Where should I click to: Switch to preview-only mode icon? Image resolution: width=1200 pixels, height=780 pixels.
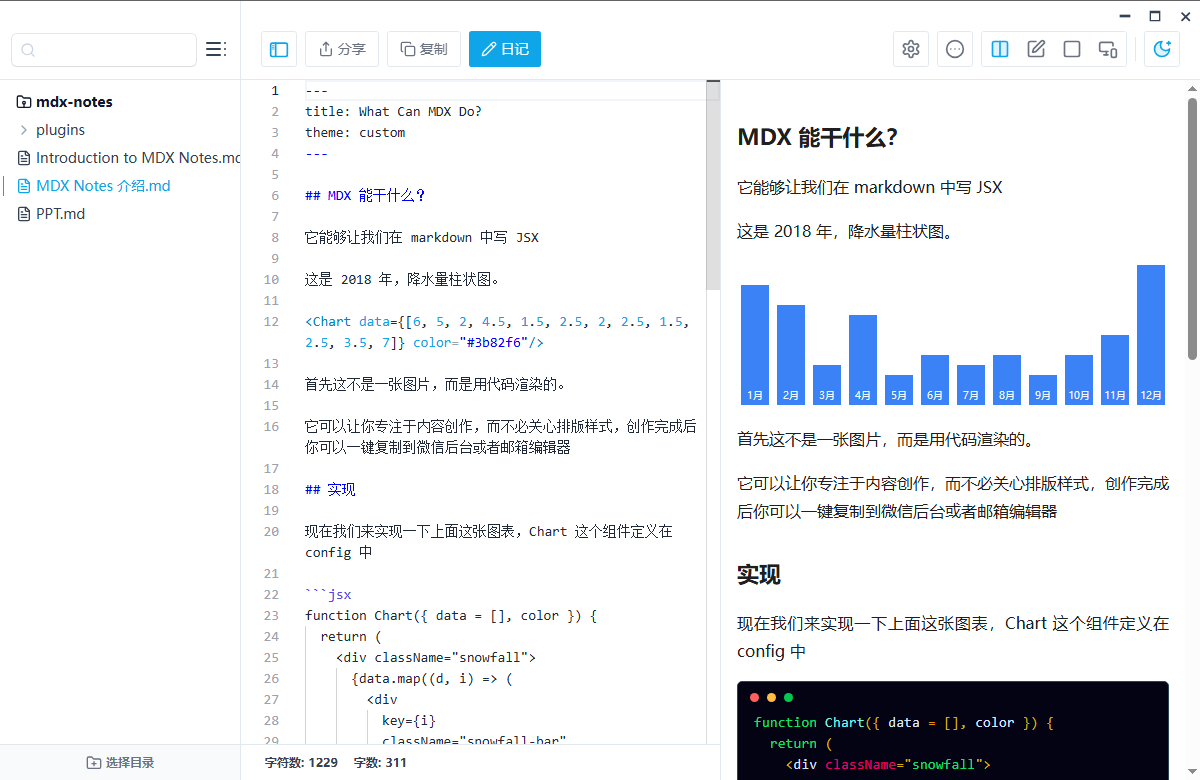click(1071, 48)
